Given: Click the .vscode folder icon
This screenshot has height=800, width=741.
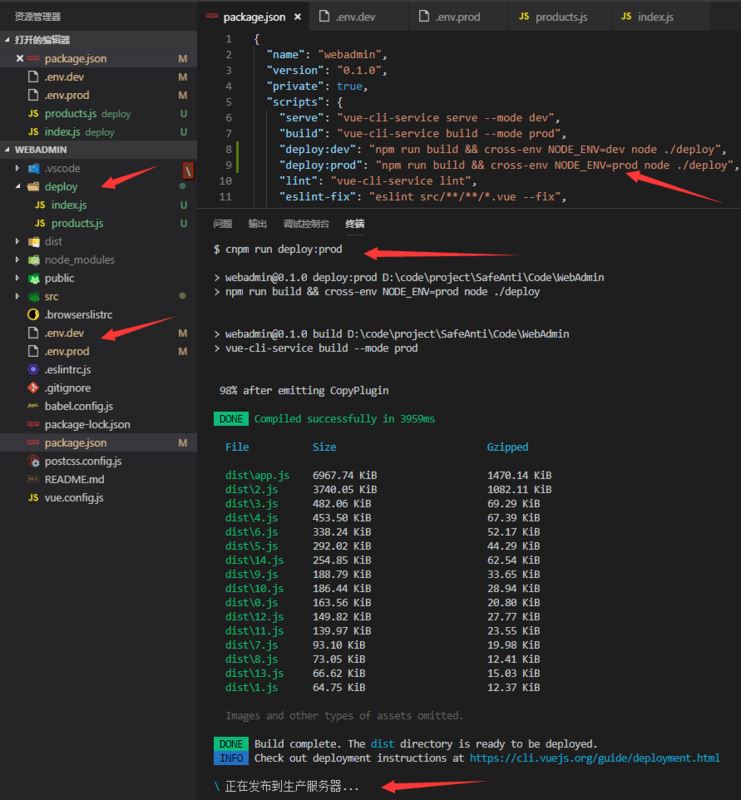Looking at the screenshot, I should 34,168.
